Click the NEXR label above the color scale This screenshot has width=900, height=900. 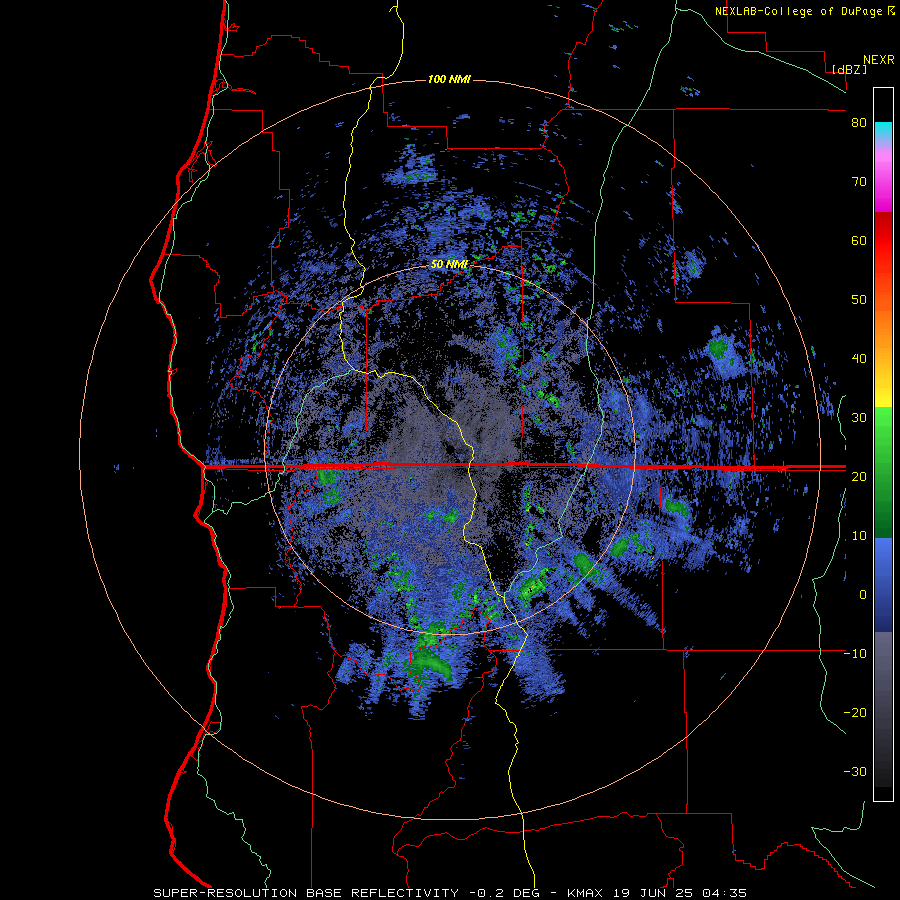click(879, 60)
